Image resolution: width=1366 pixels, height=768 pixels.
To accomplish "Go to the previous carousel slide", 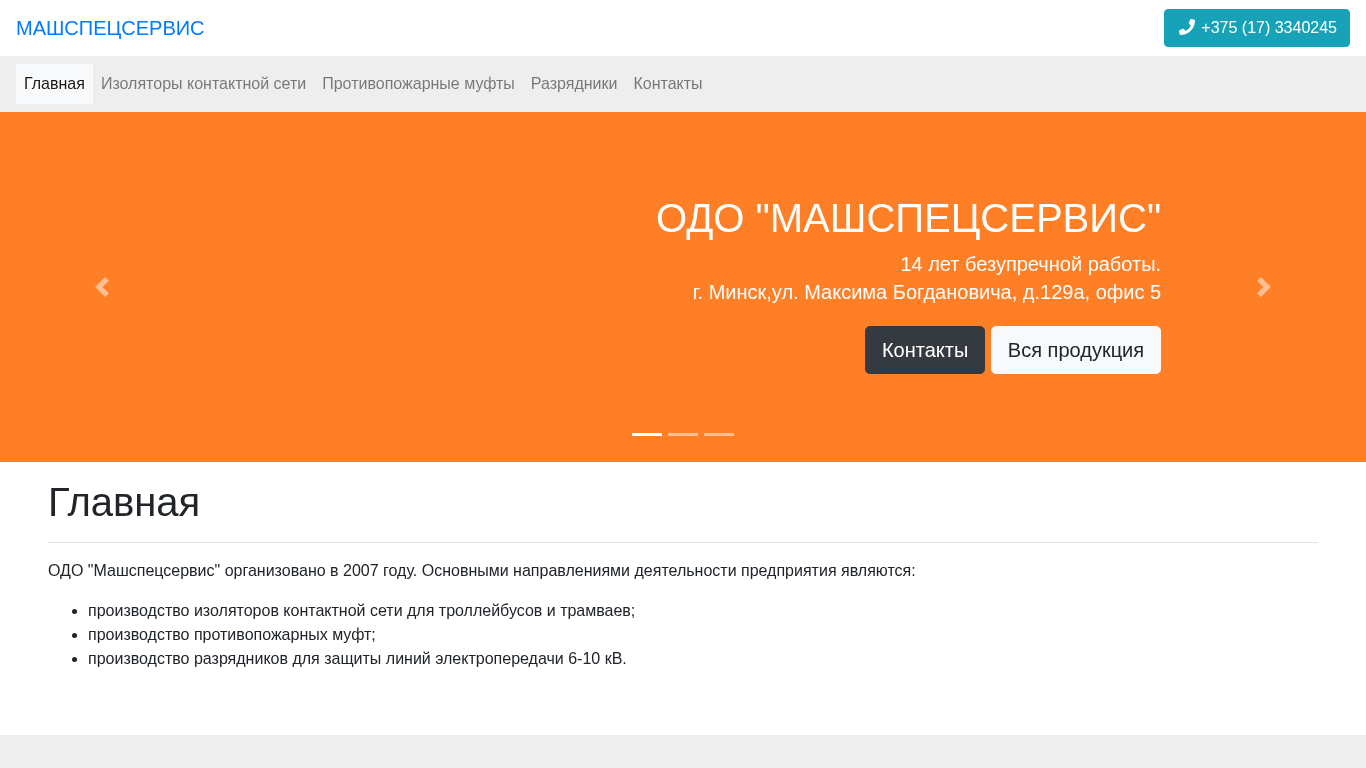I will coord(102,287).
